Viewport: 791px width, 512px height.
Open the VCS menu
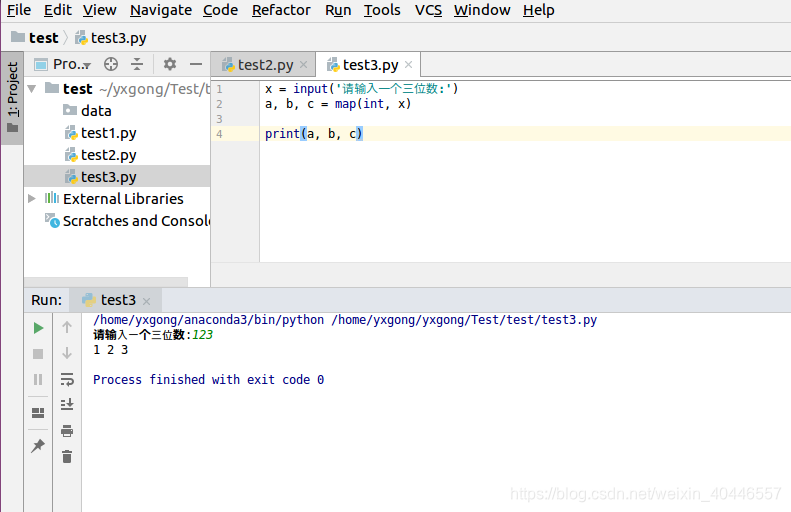coord(428,10)
